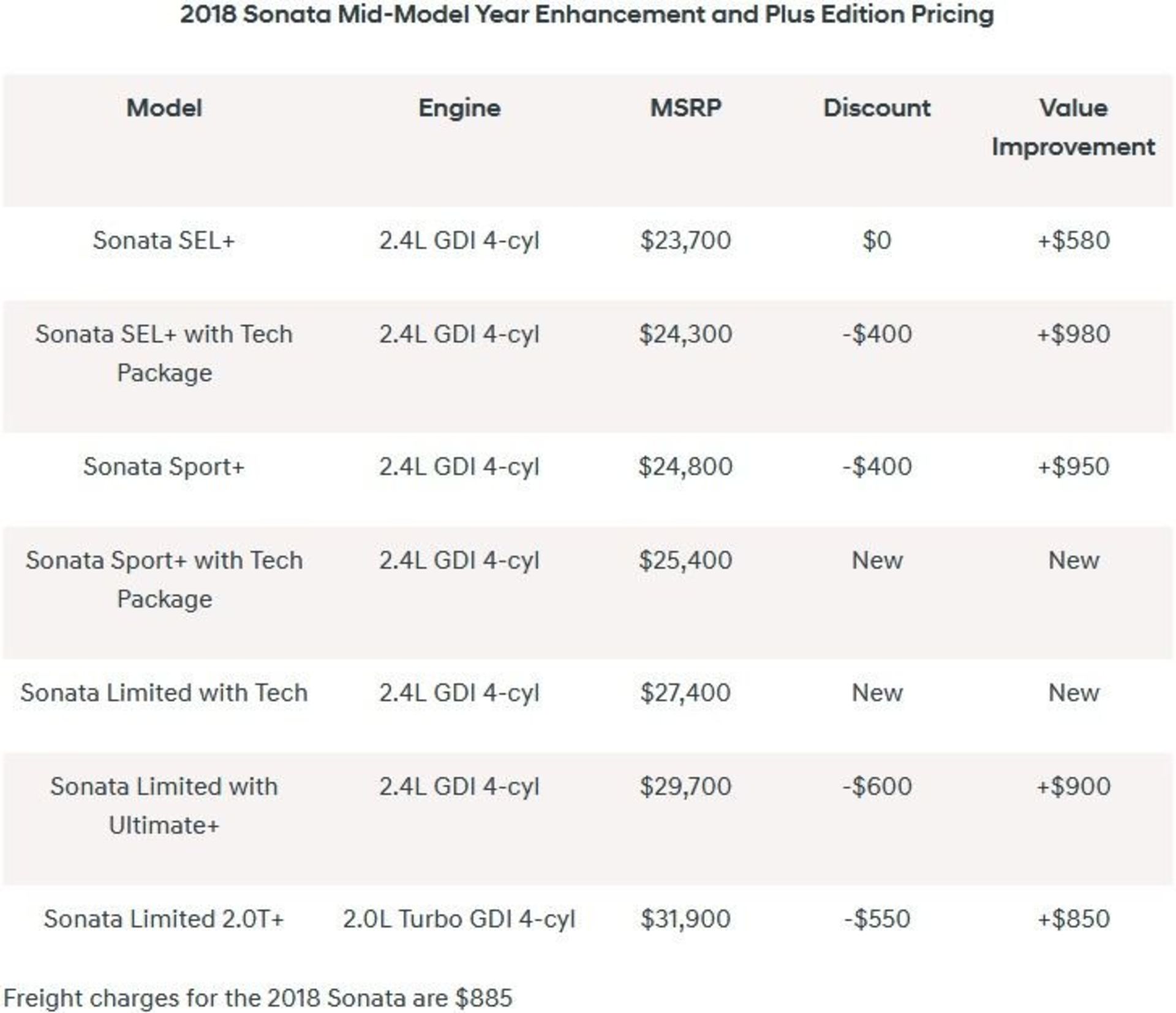The width and height of the screenshot is (1176, 1013).
Task: Select the Sonata SEL+ with Tech Package cell
Action: [x=164, y=353]
